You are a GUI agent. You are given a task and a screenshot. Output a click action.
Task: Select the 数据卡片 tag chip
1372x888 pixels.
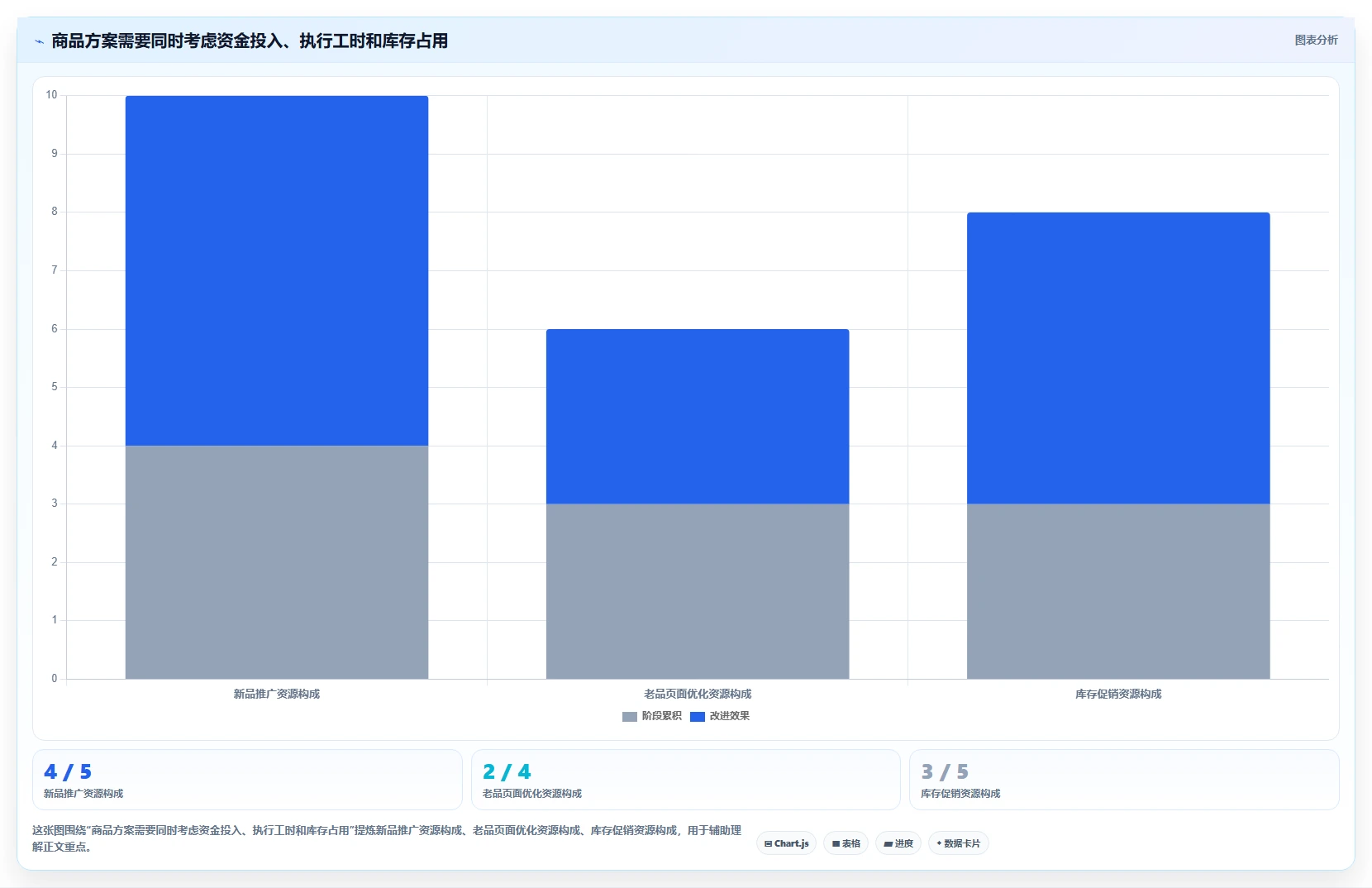[x=958, y=843]
